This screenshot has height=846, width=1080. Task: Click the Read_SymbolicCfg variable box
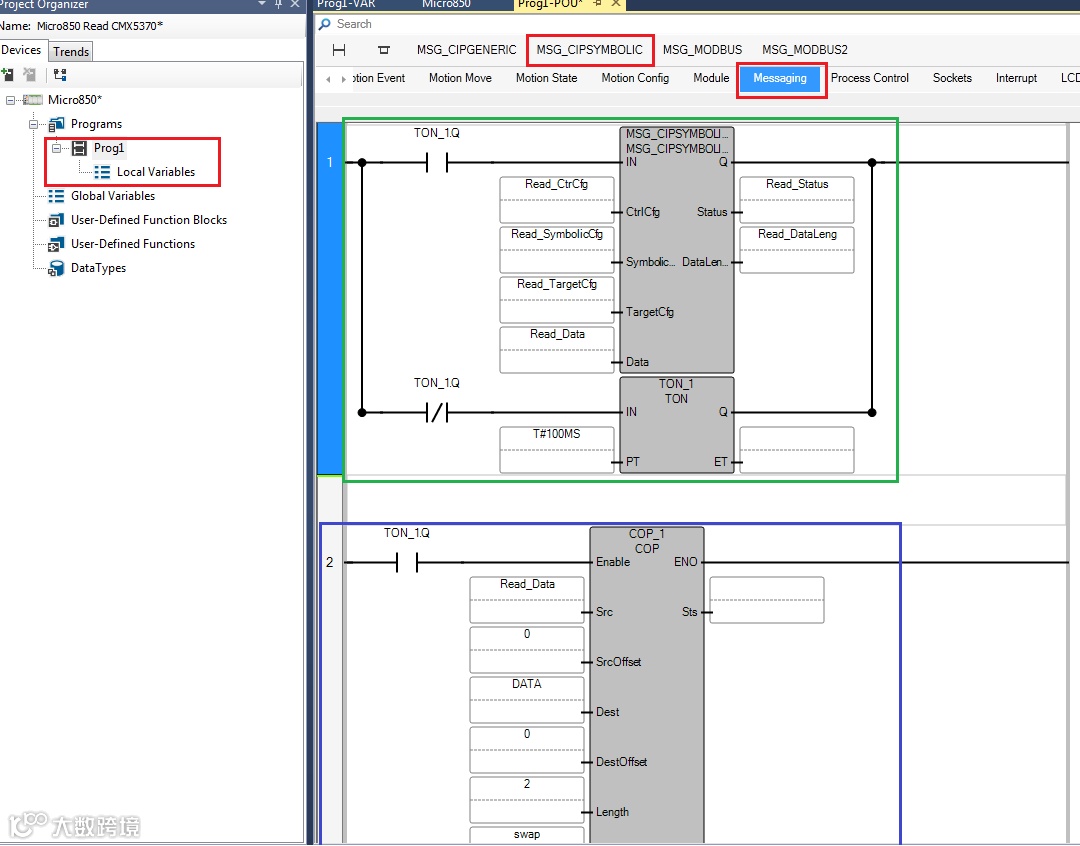pyautogui.click(x=557, y=250)
